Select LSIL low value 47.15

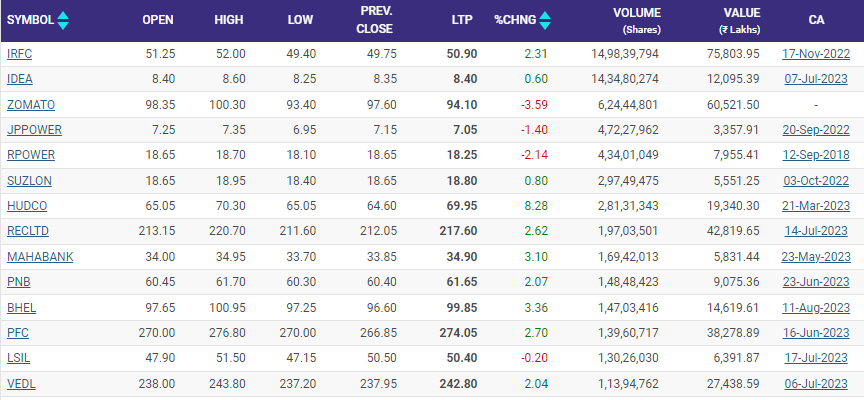(301, 358)
